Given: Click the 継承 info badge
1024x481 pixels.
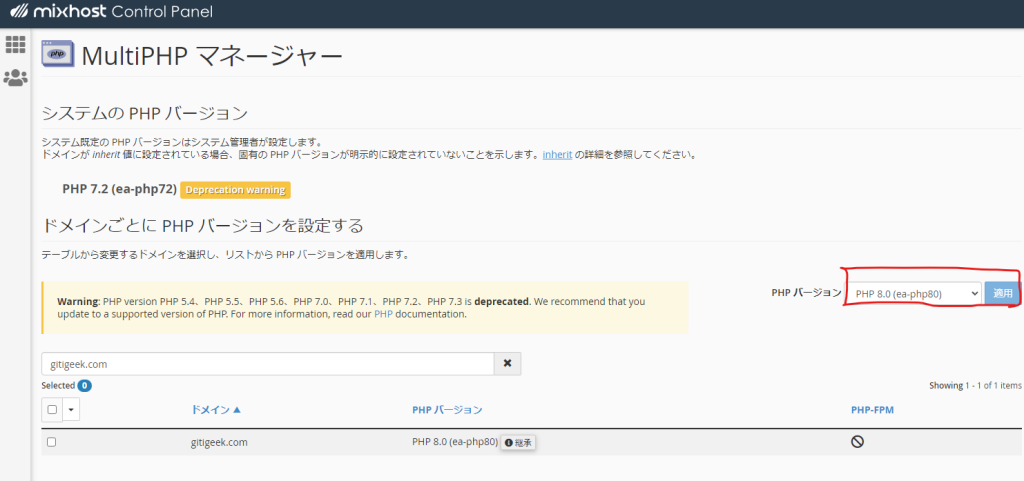Looking at the screenshot, I should (518, 442).
